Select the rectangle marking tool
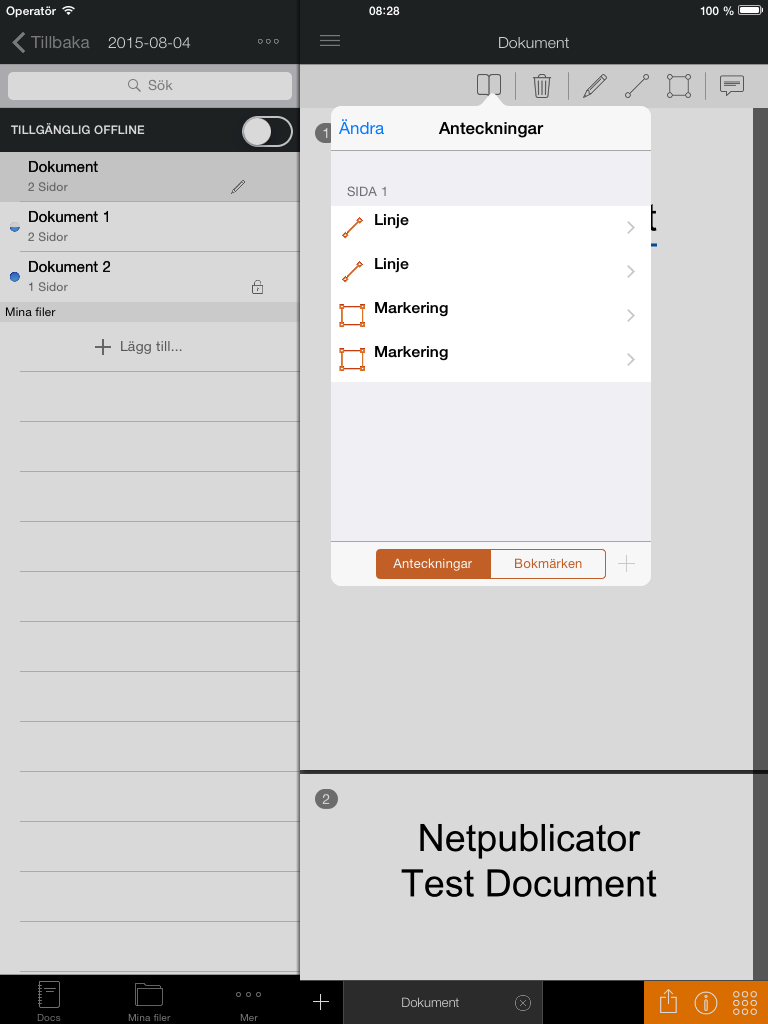Image resolution: width=768 pixels, height=1024 pixels. pyautogui.click(x=679, y=86)
